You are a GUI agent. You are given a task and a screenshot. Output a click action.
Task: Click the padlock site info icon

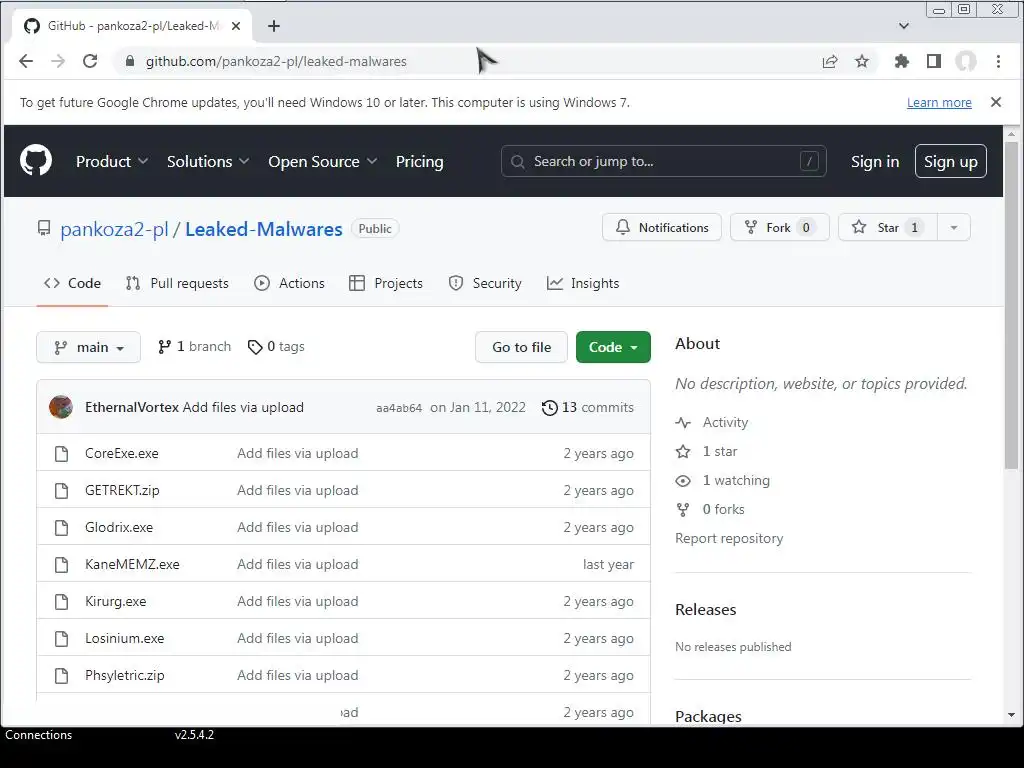coord(130,61)
